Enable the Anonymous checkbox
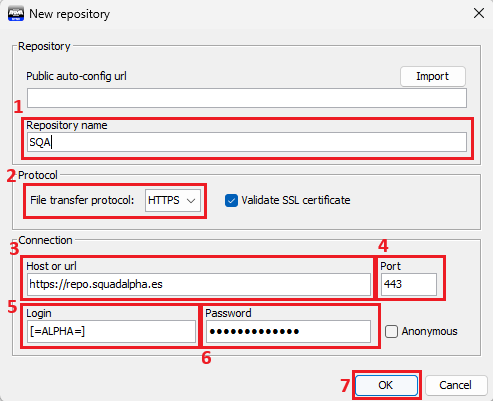Viewport: 493px width, 401px height. point(391,332)
